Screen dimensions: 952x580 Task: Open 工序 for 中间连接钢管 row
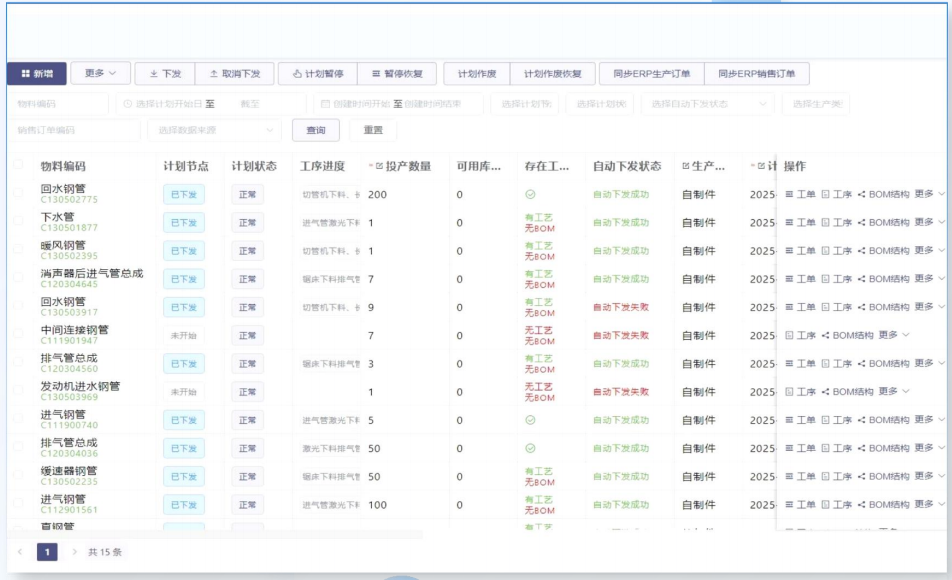coord(800,335)
